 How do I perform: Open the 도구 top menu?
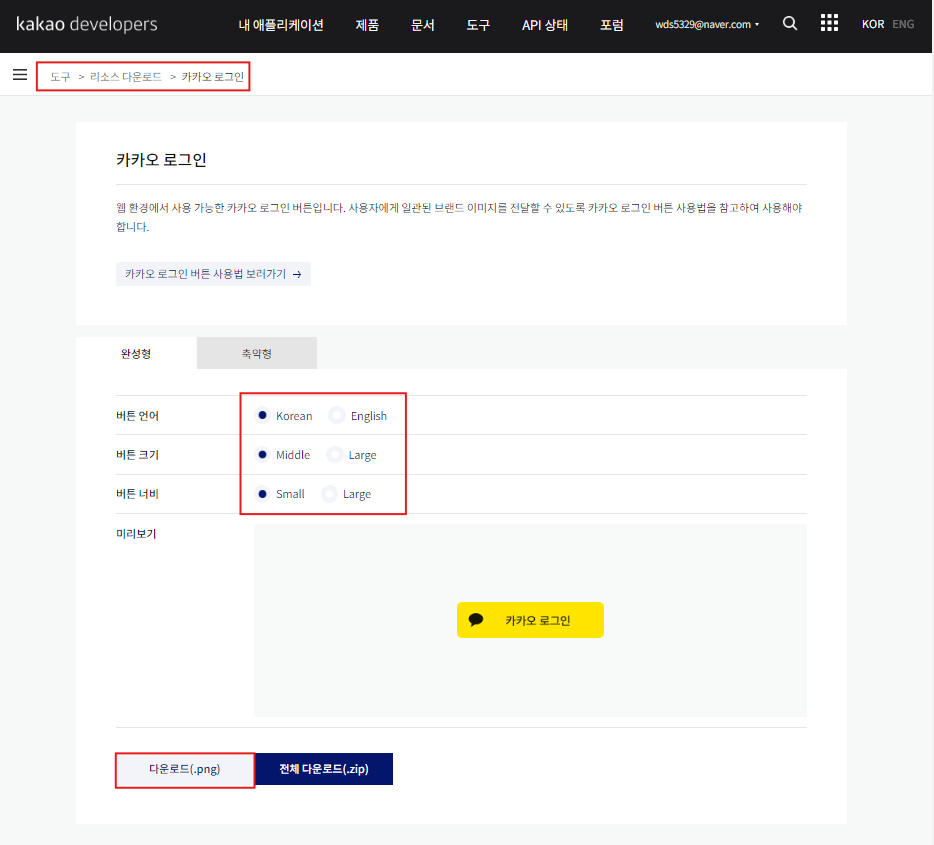pos(478,24)
